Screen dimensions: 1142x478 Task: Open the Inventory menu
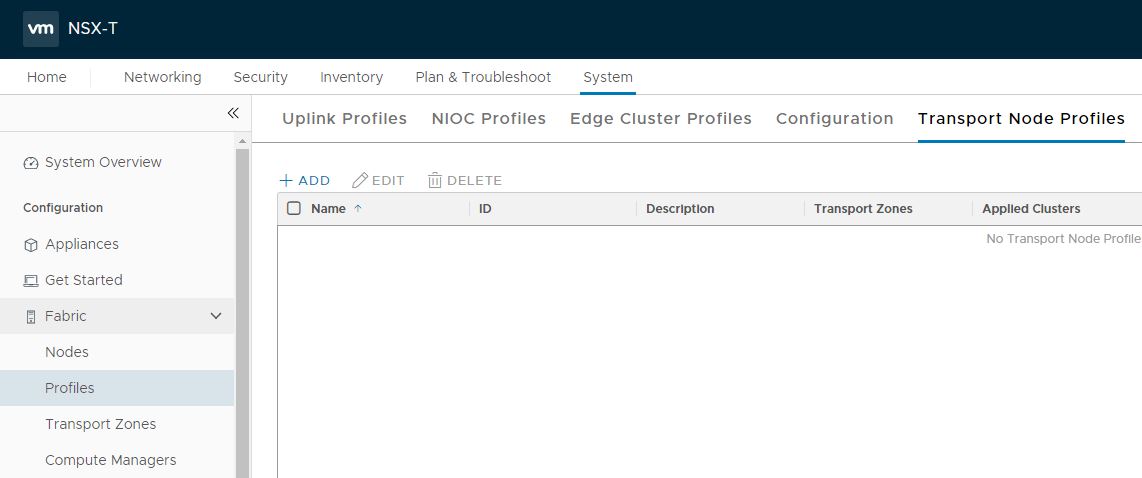[352, 77]
